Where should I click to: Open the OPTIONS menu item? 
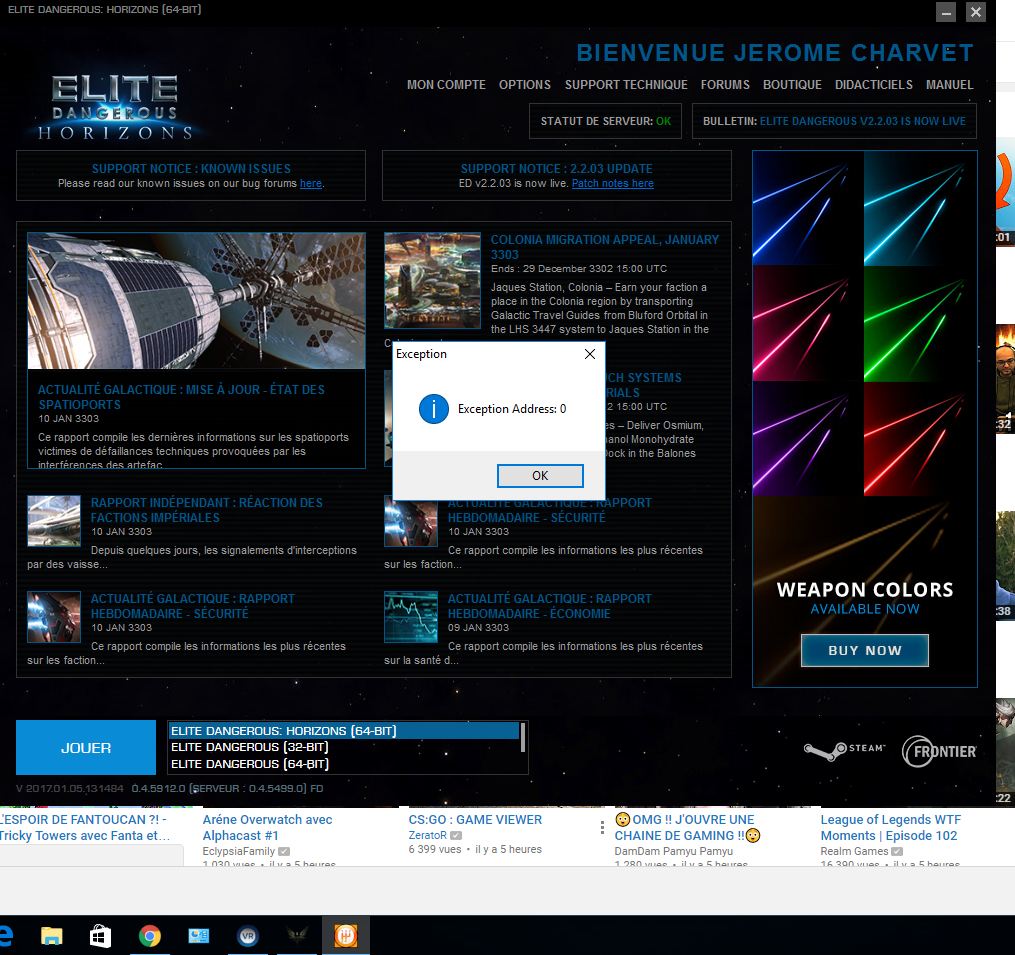pos(524,85)
